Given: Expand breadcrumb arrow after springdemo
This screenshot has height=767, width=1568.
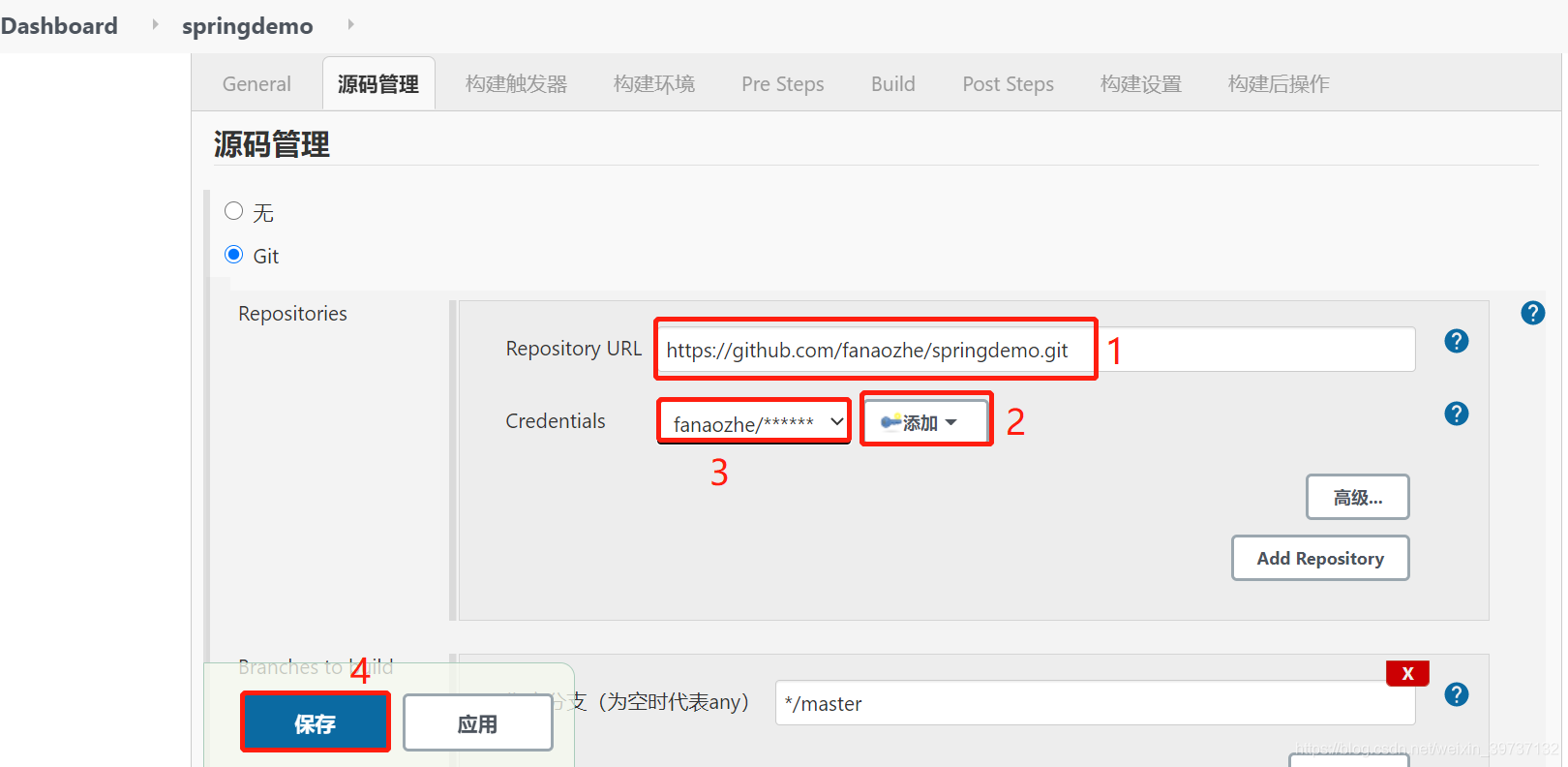Looking at the screenshot, I should [350, 24].
